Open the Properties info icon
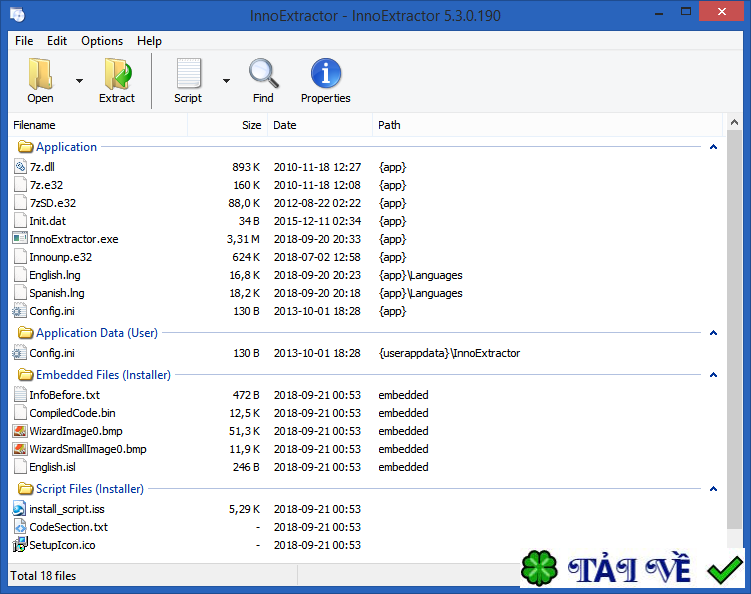 click(x=326, y=75)
